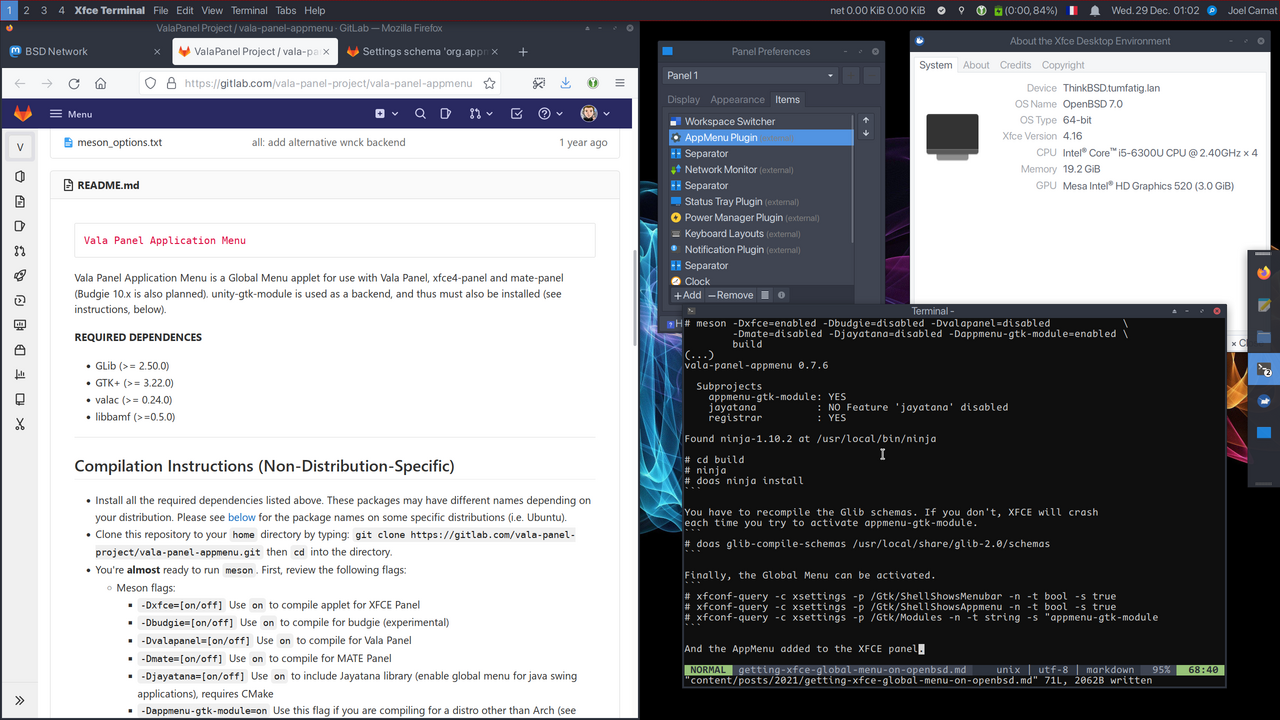
Task: Open the Panel Preferences items list scrollbar
Action: tap(853, 180)
